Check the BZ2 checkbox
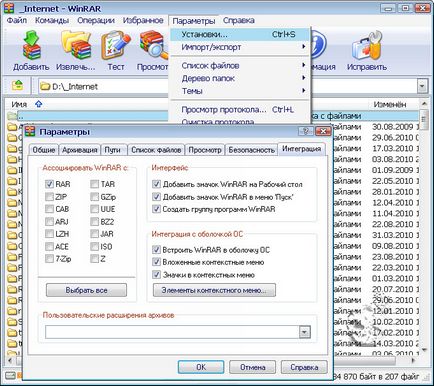The width and height of the screenshot is (434, 386). click(x=95, y=221)
